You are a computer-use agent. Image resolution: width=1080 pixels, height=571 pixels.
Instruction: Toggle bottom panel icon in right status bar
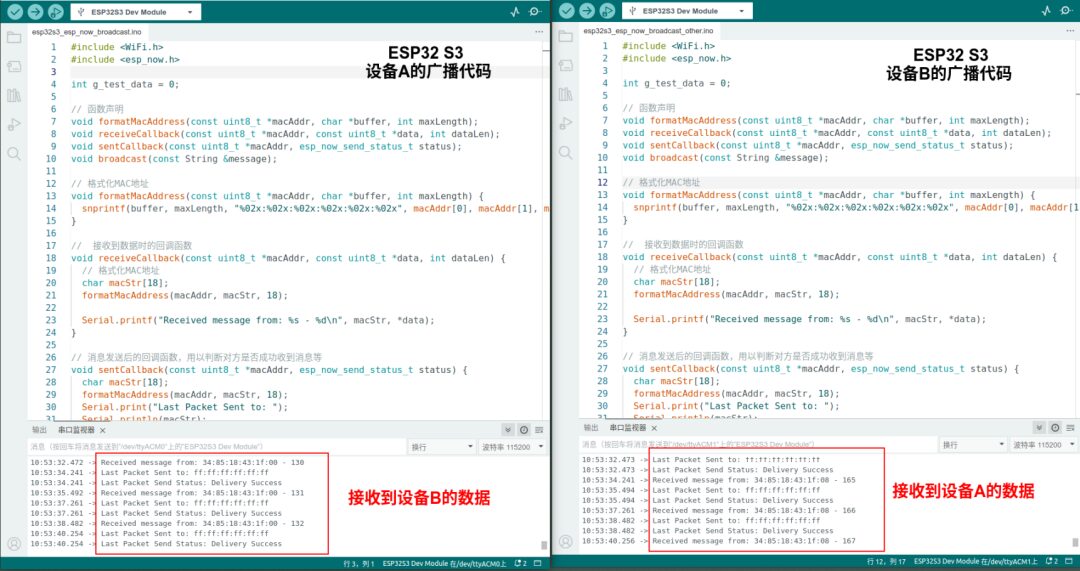1069,562
